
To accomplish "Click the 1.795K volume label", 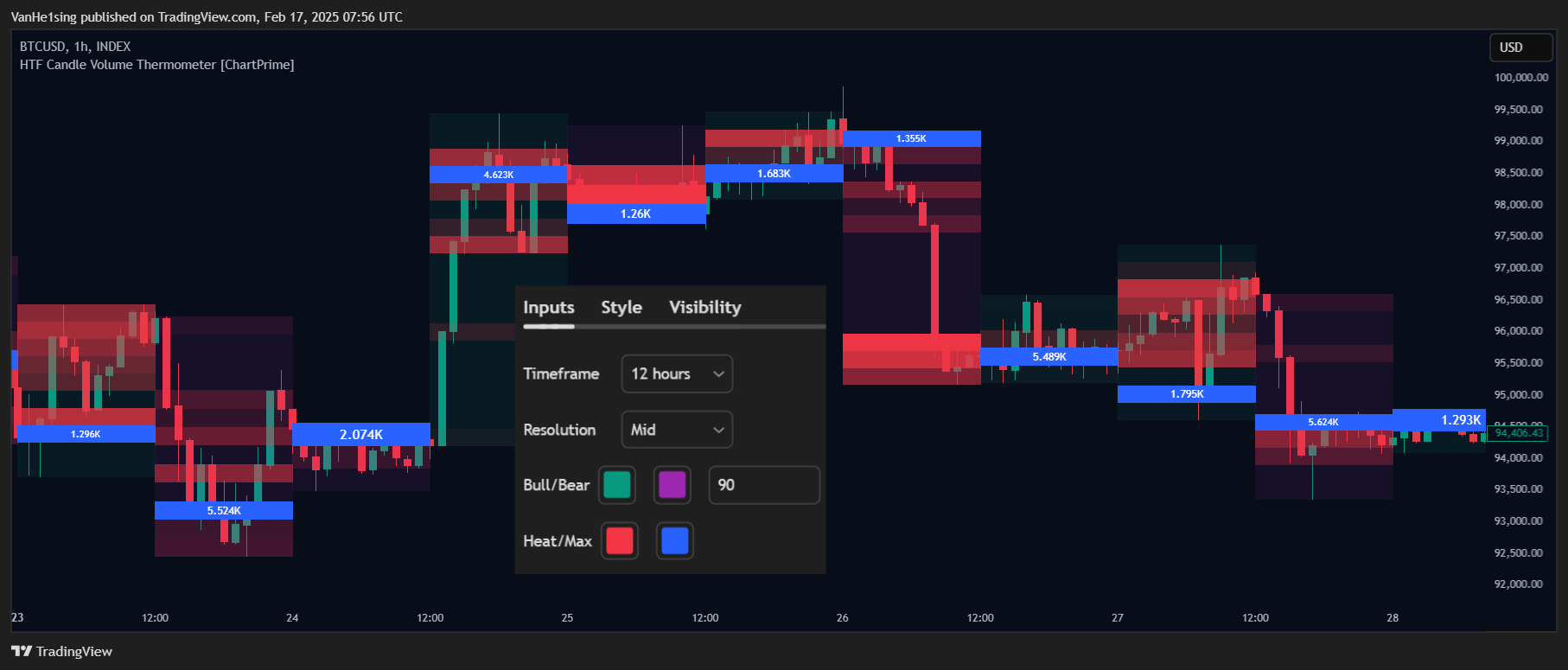I will [x=1187, y=394].
